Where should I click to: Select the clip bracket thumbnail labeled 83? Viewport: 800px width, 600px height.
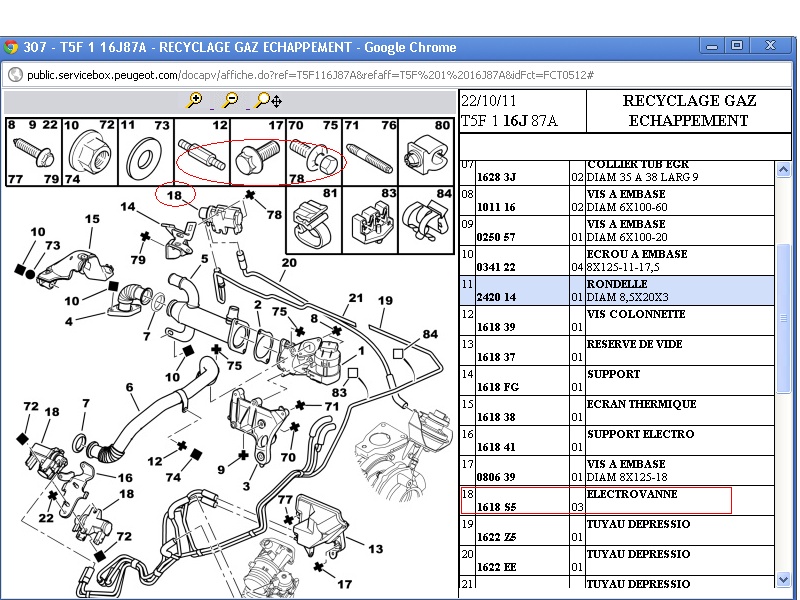370,220
